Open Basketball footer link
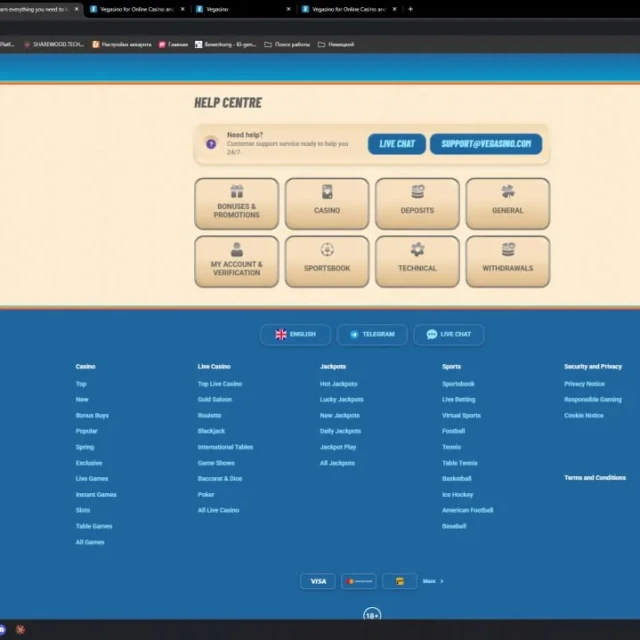640x640 pixels. tap(457, 478)
